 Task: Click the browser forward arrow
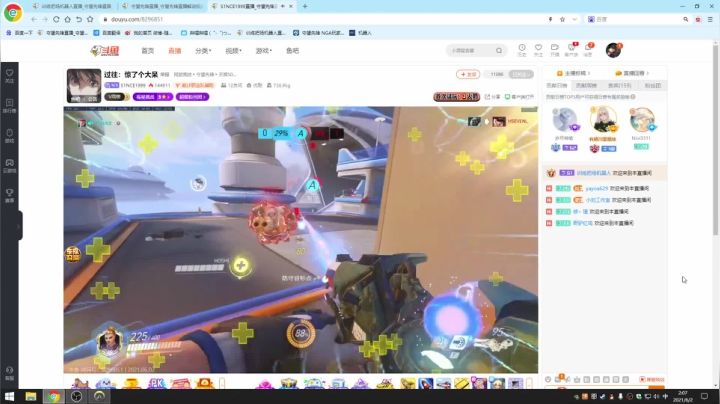point(45,19)
